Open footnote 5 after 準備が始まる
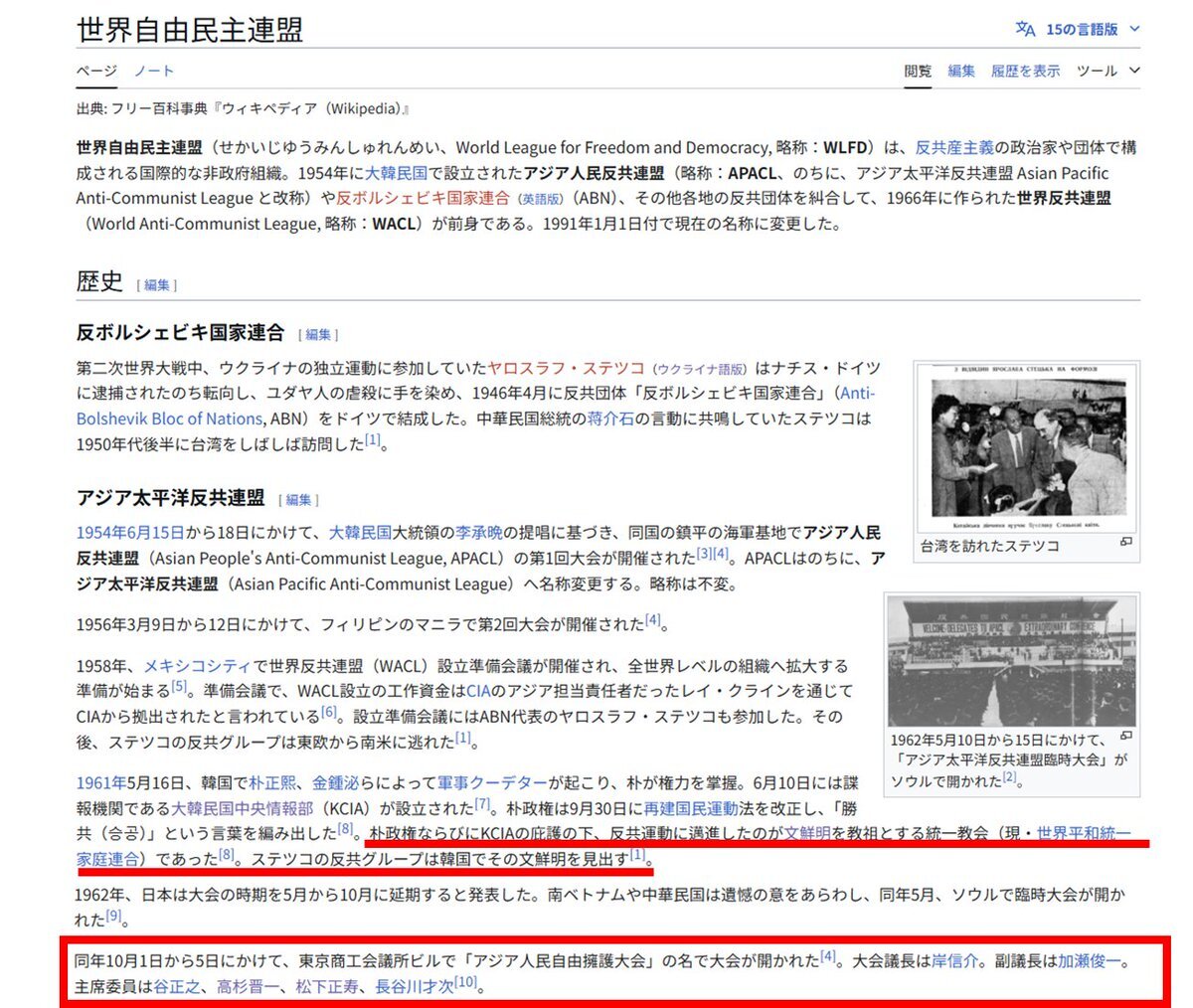The height and width of the screenshot is (1008, 1193). [x=180, y=687]
